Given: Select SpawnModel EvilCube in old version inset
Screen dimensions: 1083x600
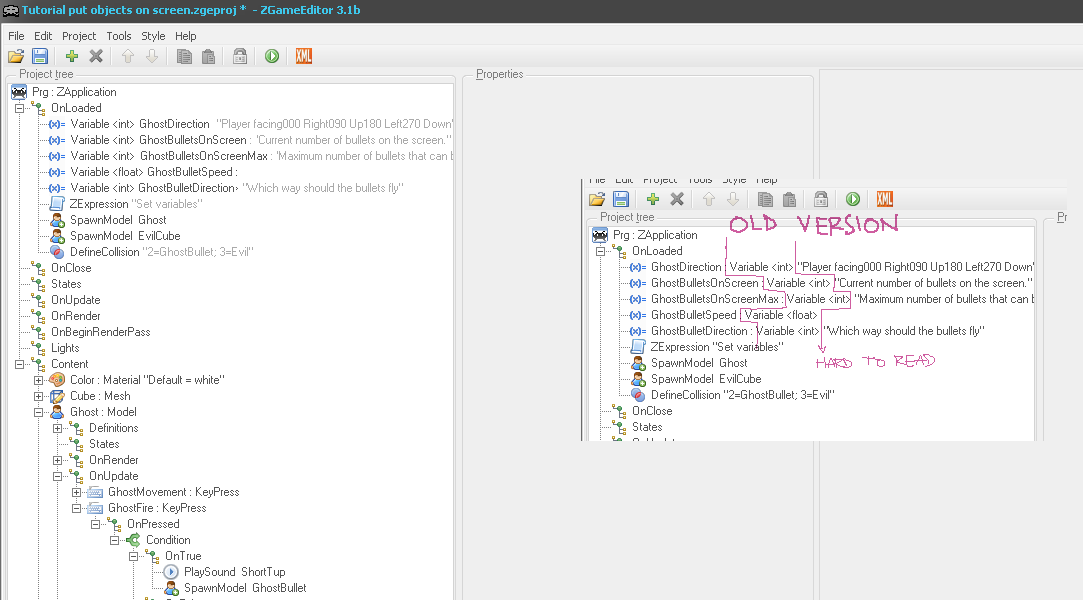Looking at the screenshot, I should (706, 379).
